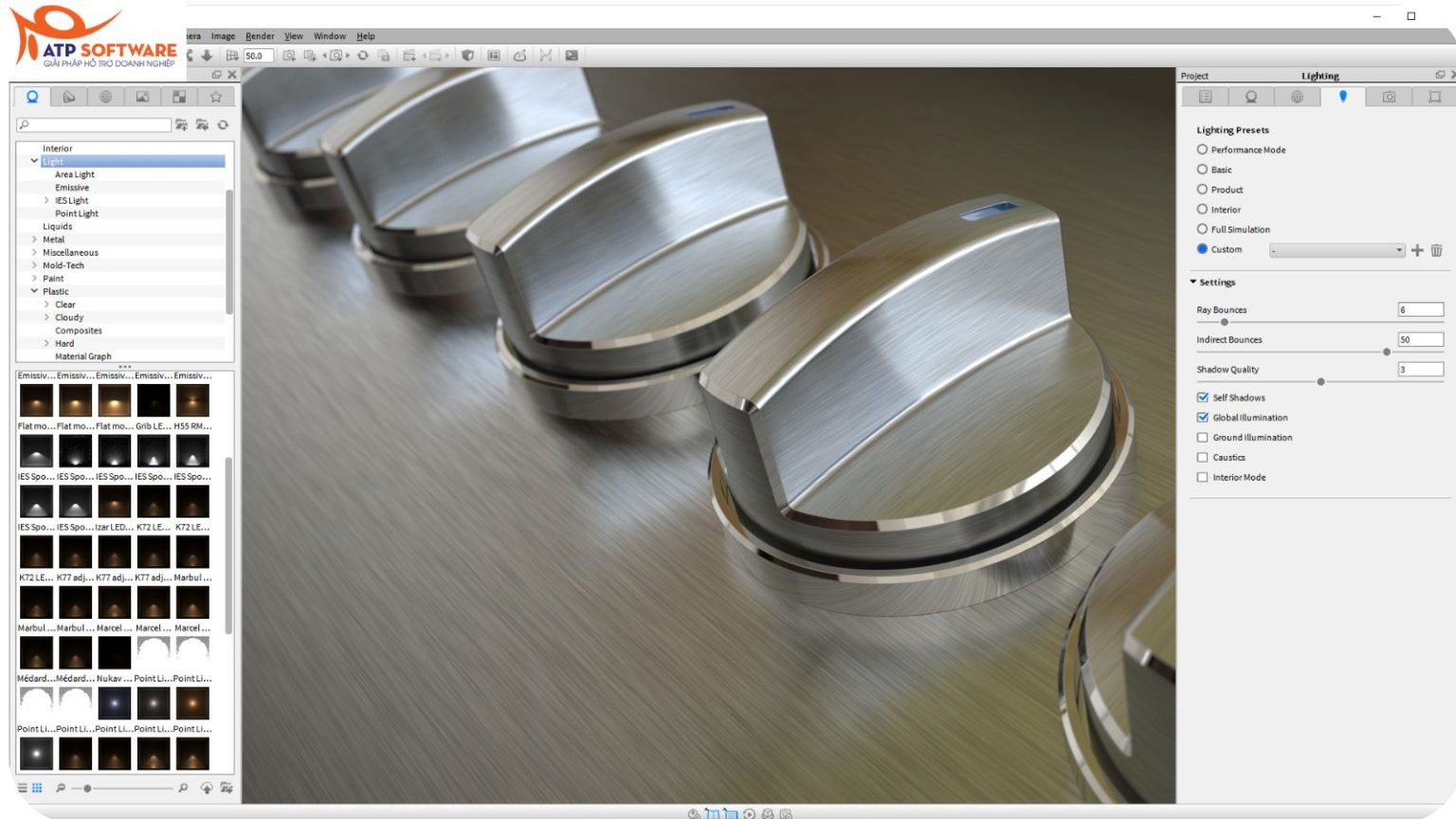Click the Lighting bulb tab in the Project panel
This screenshot has height=819, width=1456.
point(1343,96)
